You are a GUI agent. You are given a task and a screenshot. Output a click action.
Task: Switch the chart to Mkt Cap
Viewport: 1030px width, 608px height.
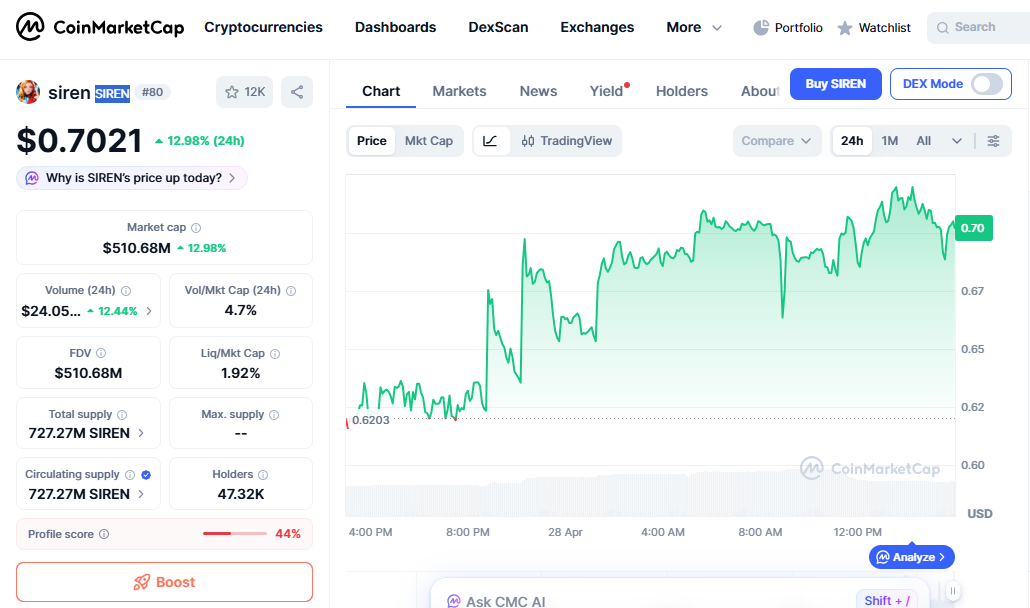[429, 141]
